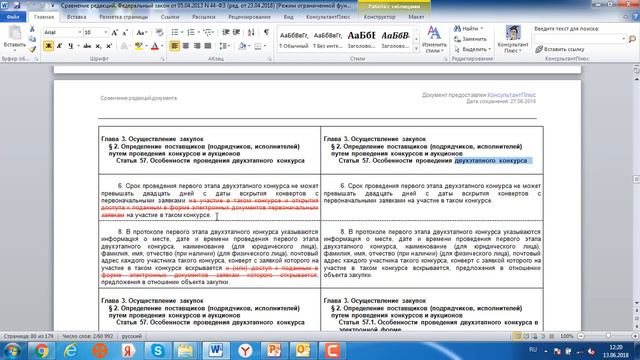The width and height of the screenshot is (640, 360).
Task: Click the Windows Start button
Action: [12, 351]
